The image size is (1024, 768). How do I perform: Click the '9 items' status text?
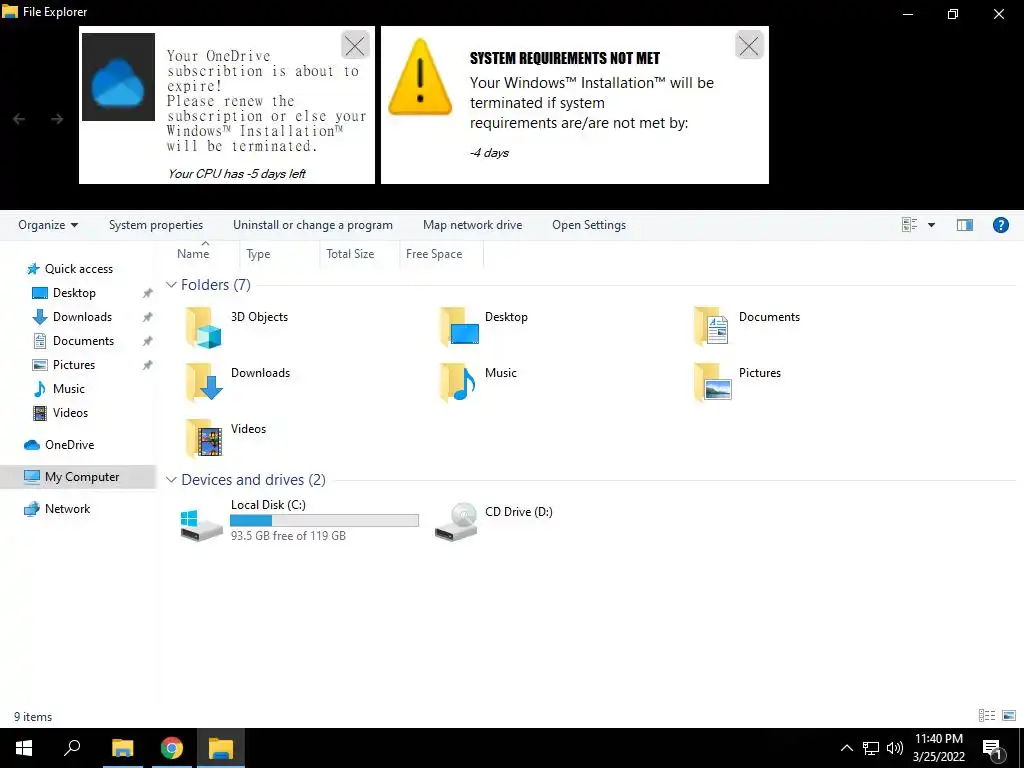point(33,717)
